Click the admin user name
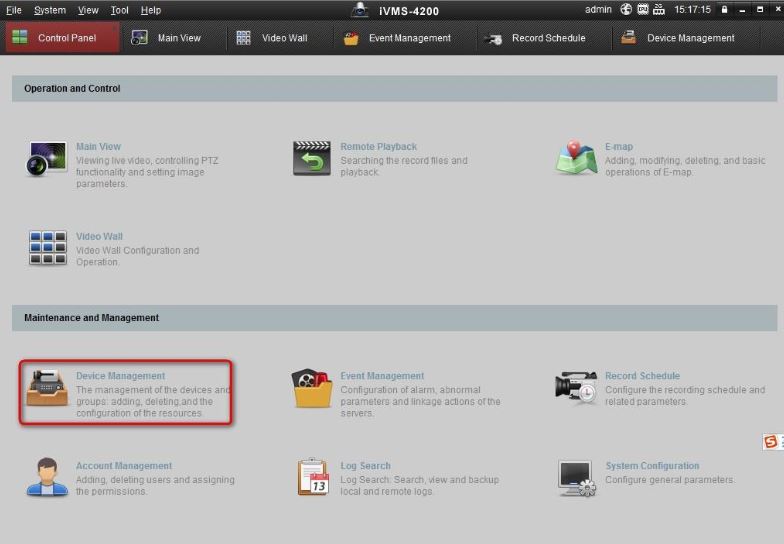Viewport: 784px width, 544px height. pyautogui.click(x=598, y=10)
